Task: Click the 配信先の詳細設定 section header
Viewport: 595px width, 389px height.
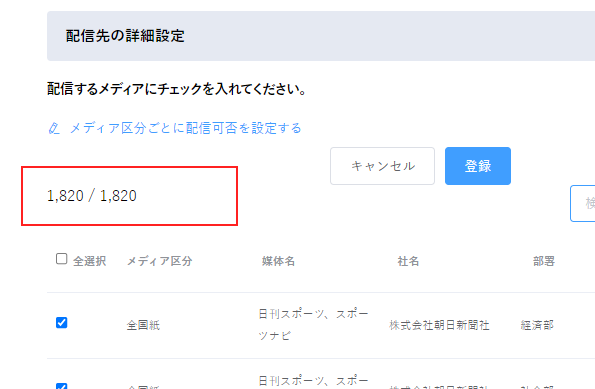Action: click(x=125, y=36)
